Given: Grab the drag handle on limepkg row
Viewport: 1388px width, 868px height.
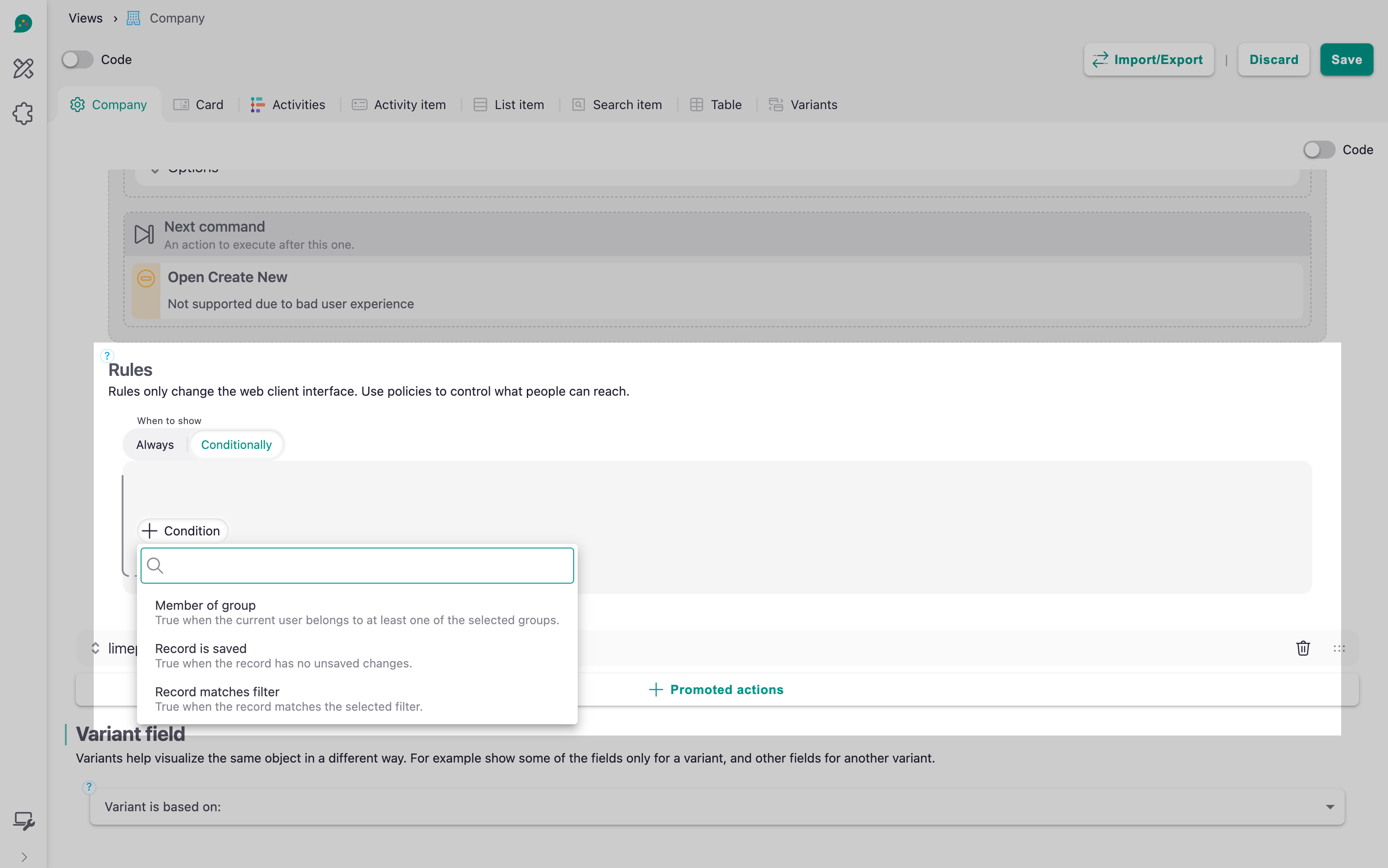Looking at the screenshot, I should pyautogui.click(x=1339, y=648).
